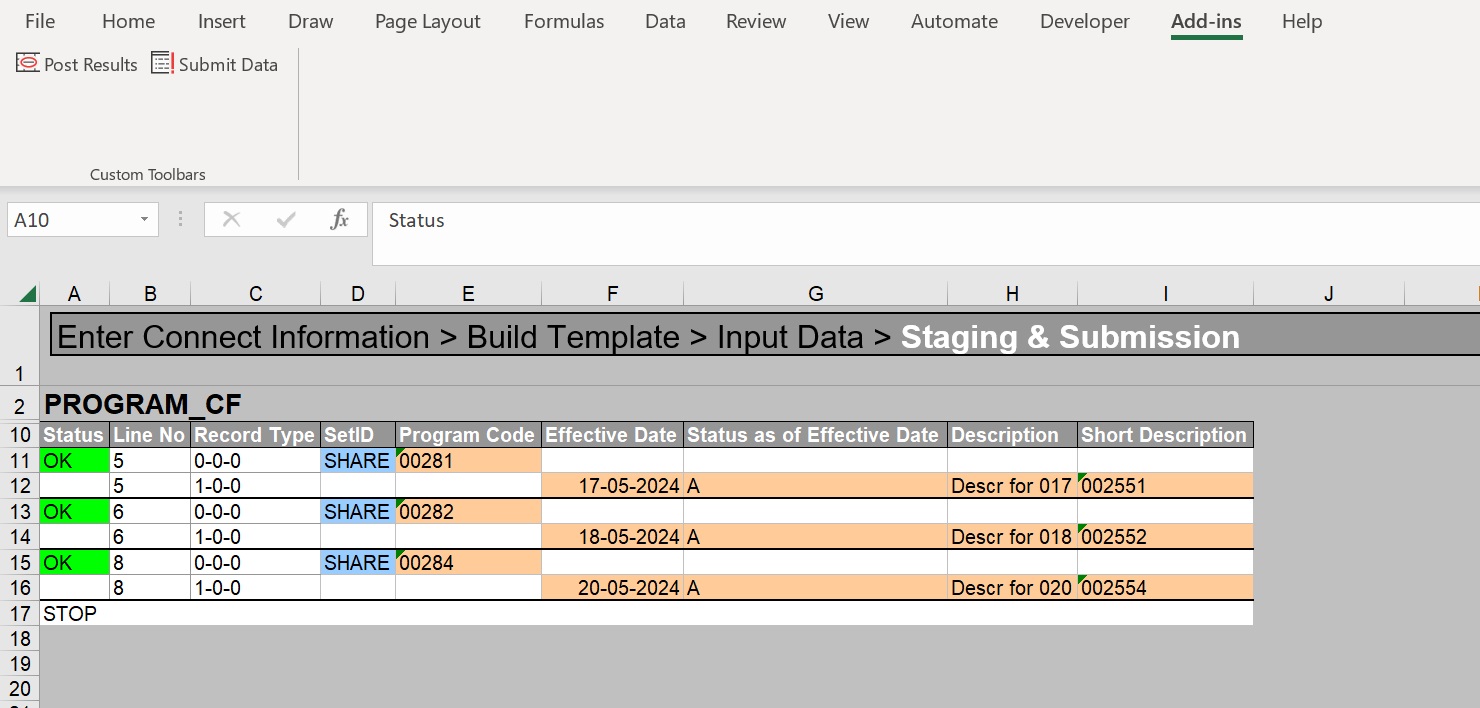The image size is (1480, 708).
Task: Click the Program Code cell 00284
Action: 467,563
